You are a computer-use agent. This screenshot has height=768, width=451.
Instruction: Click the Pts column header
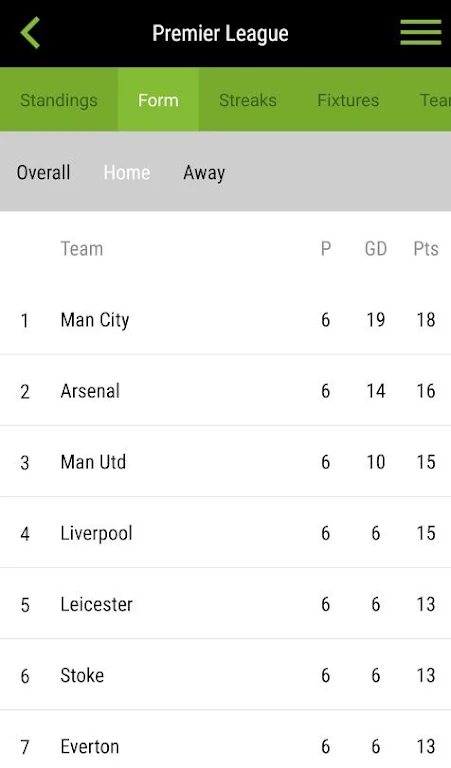pyautogui.click(x=426, y=249)
